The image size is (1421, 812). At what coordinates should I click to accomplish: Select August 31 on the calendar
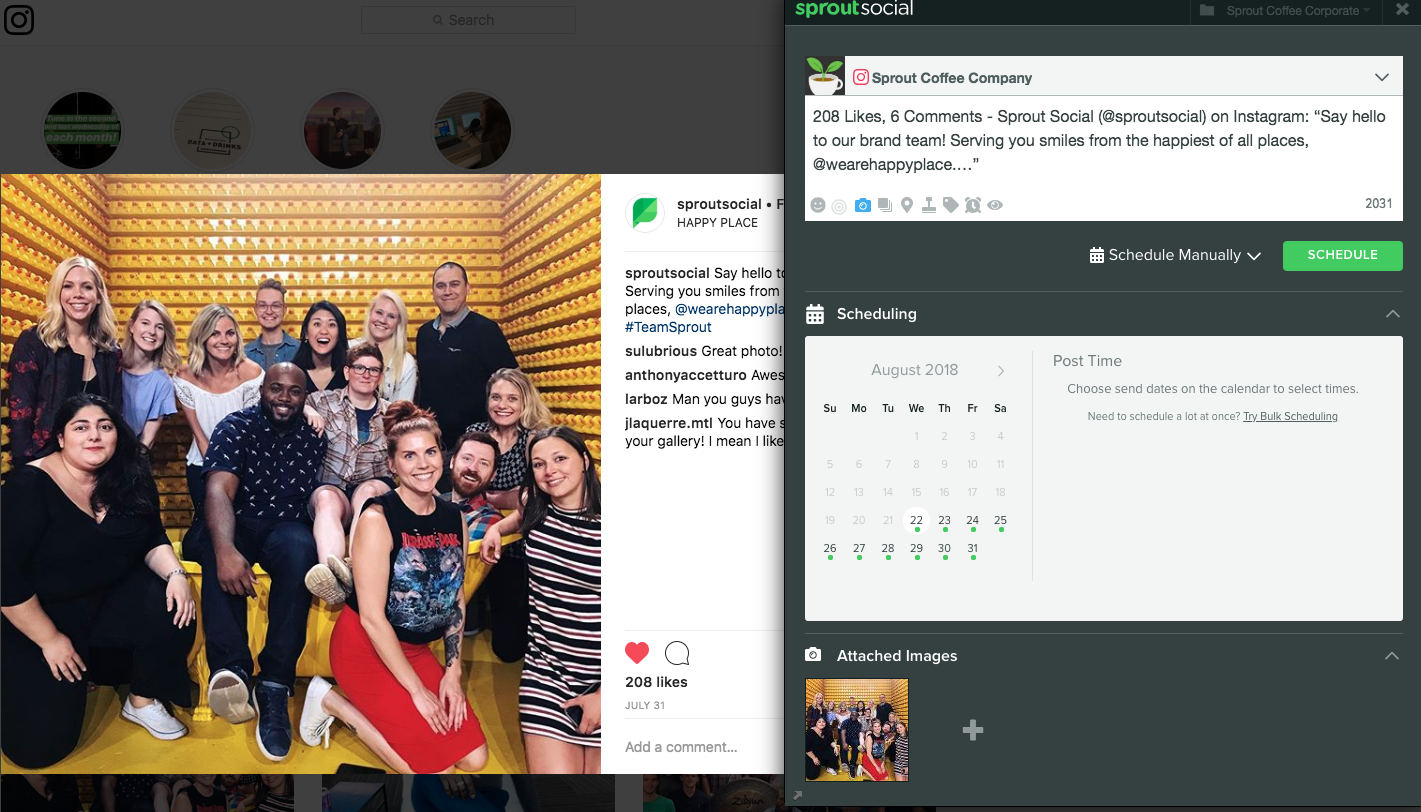pos(972,549)
